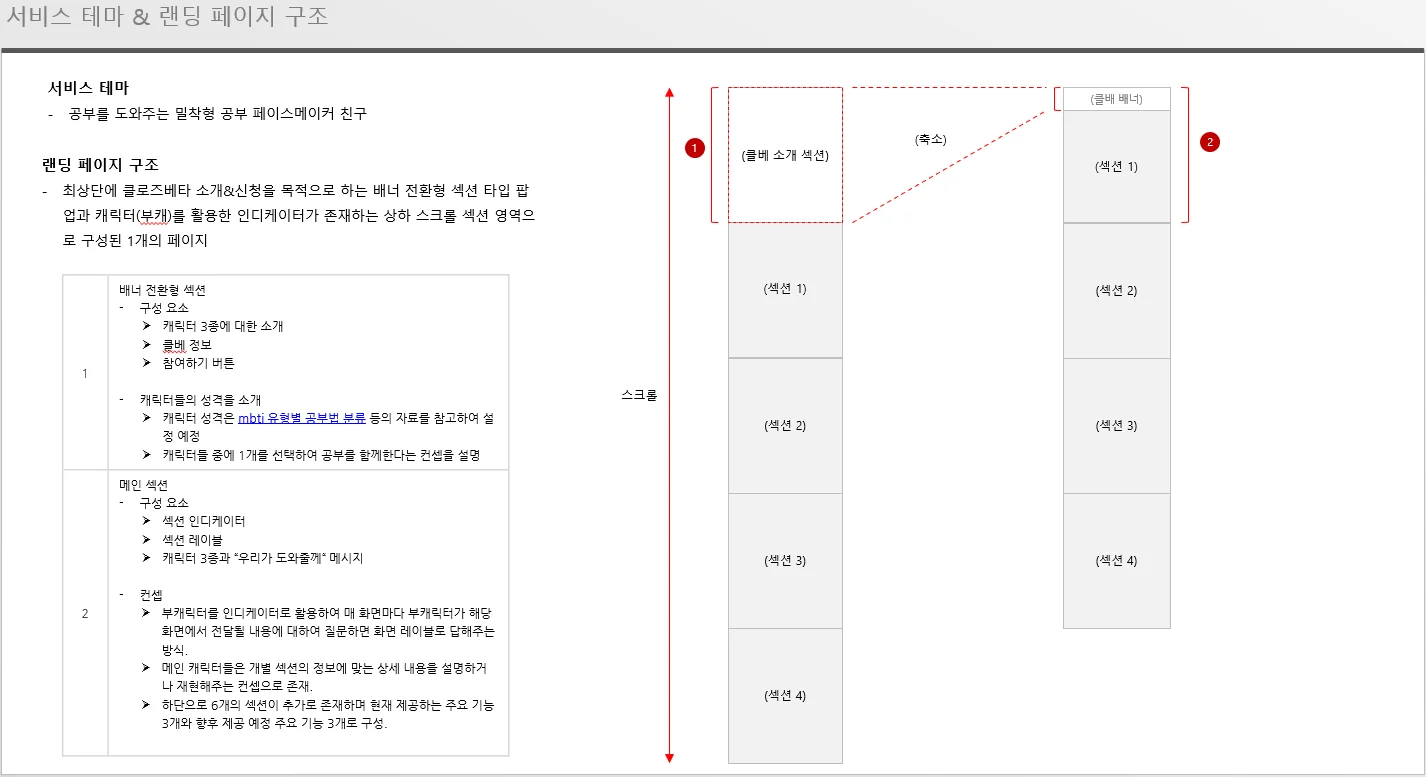The image size is (1426, 777).
Task: Click the bullet starting 캐릭터들 중에 1개를 선택하여
Action: tap(321, 455)
